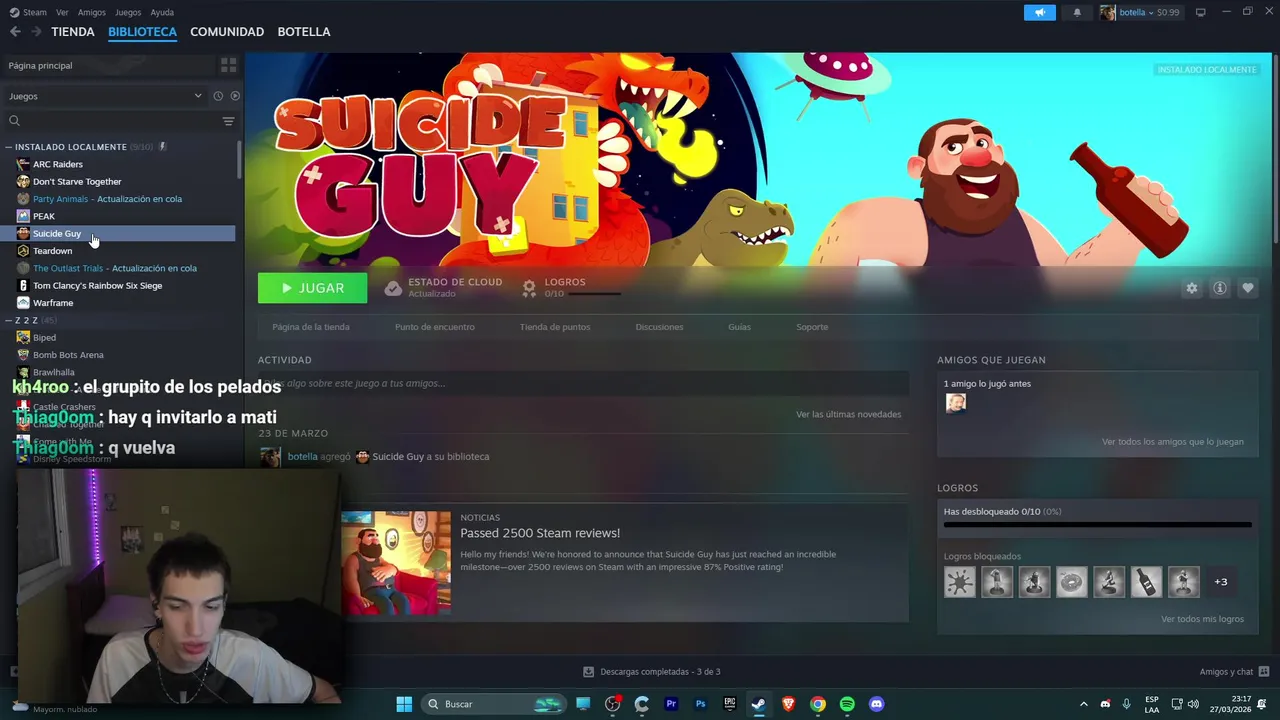Show ready-to-play games filter icon

(x=235, y=96)
